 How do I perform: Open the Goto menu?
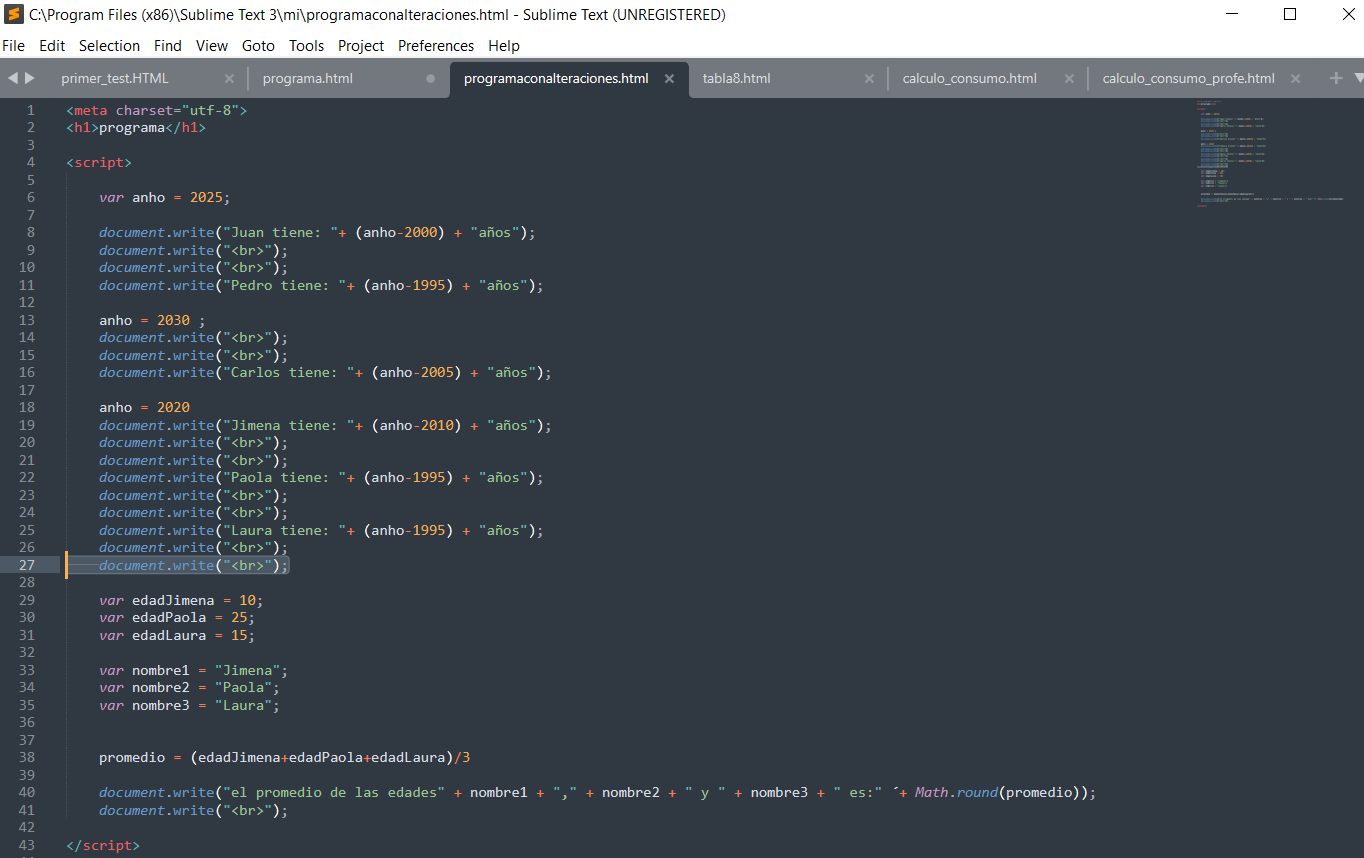pyautogui.click(x=258, y=46)
